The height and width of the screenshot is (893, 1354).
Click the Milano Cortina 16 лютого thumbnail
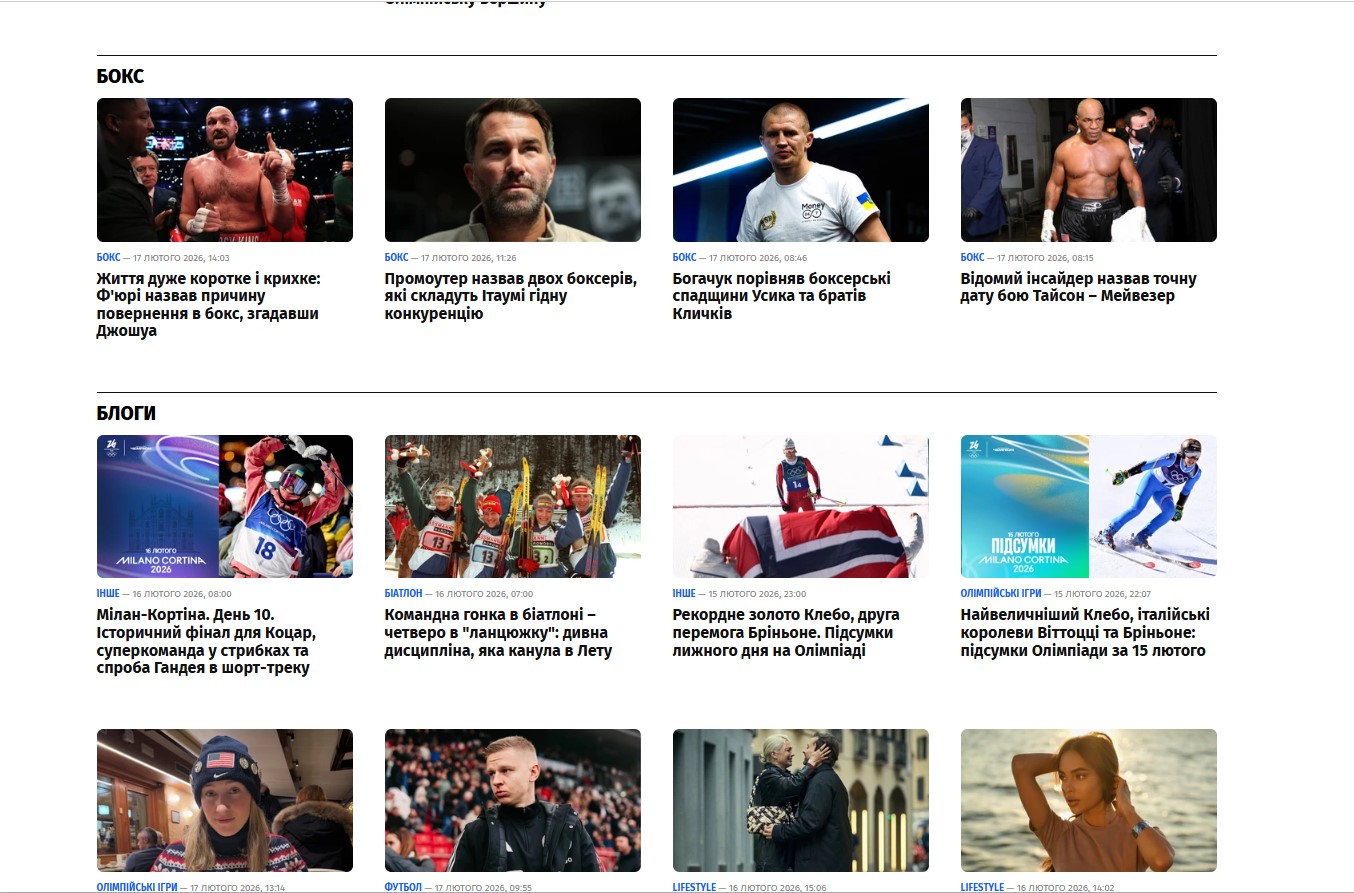pyautogui.click(x=225, y=506)
